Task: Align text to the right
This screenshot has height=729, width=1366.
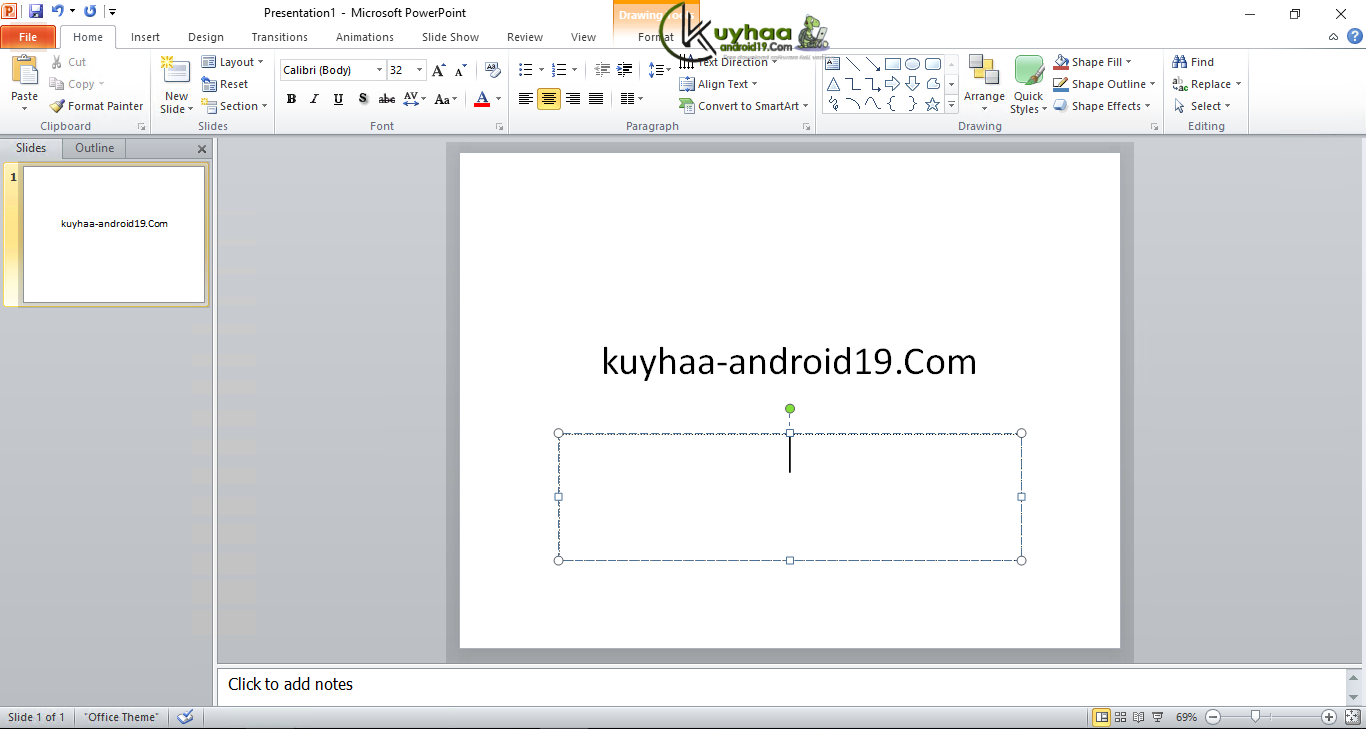Action: pos(573,99)
